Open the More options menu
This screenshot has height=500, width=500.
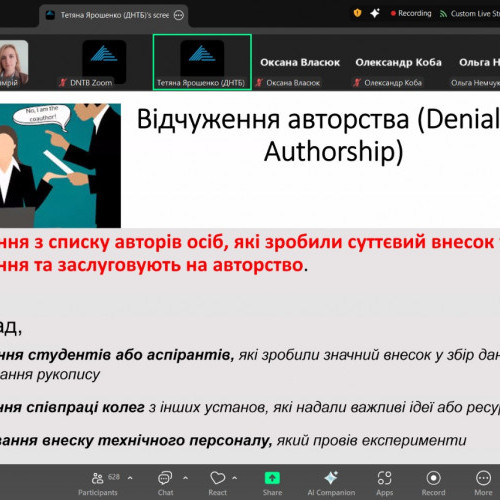click(483, 483)
